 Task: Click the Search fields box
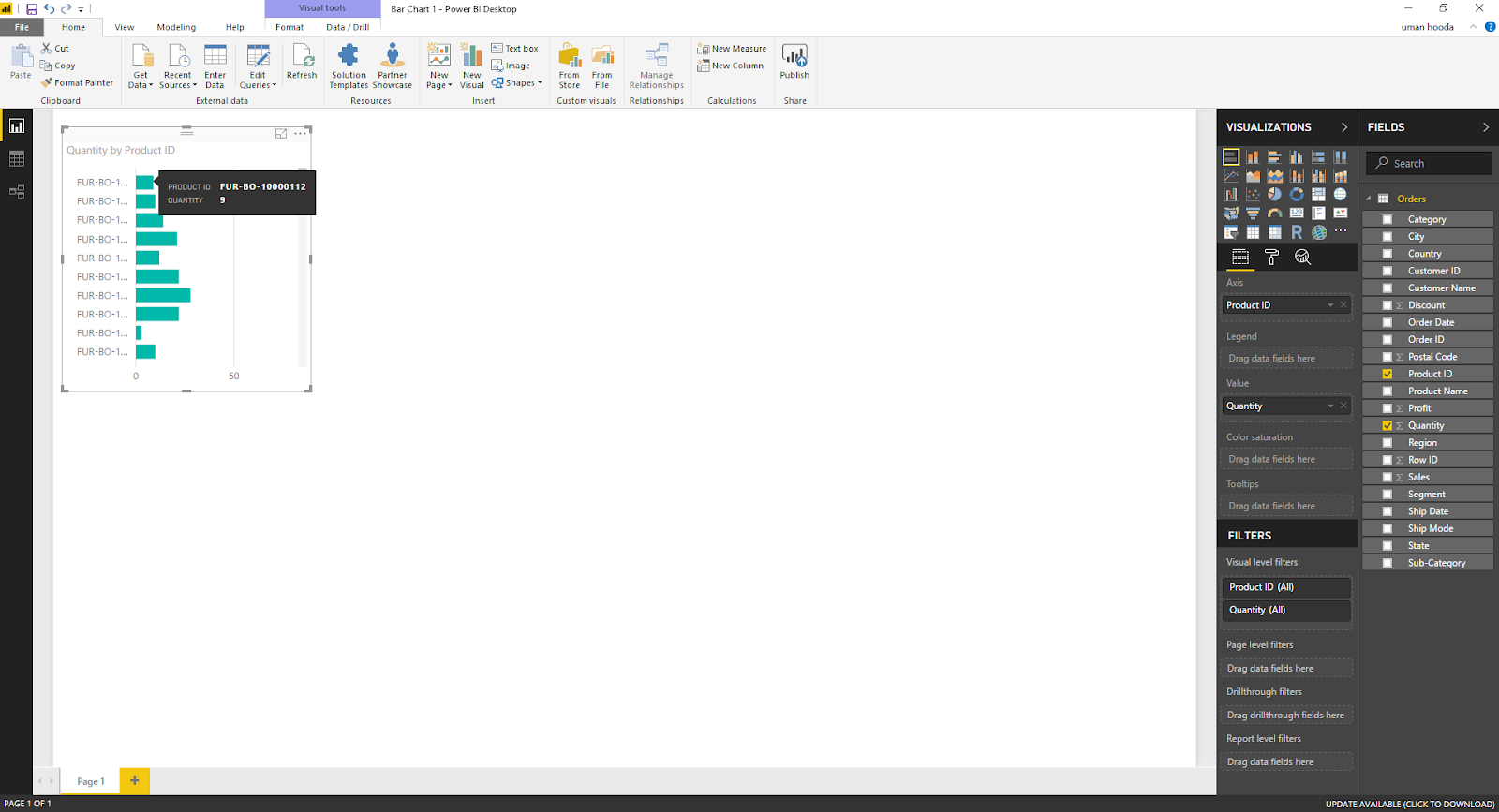[x=1429, y=163]
